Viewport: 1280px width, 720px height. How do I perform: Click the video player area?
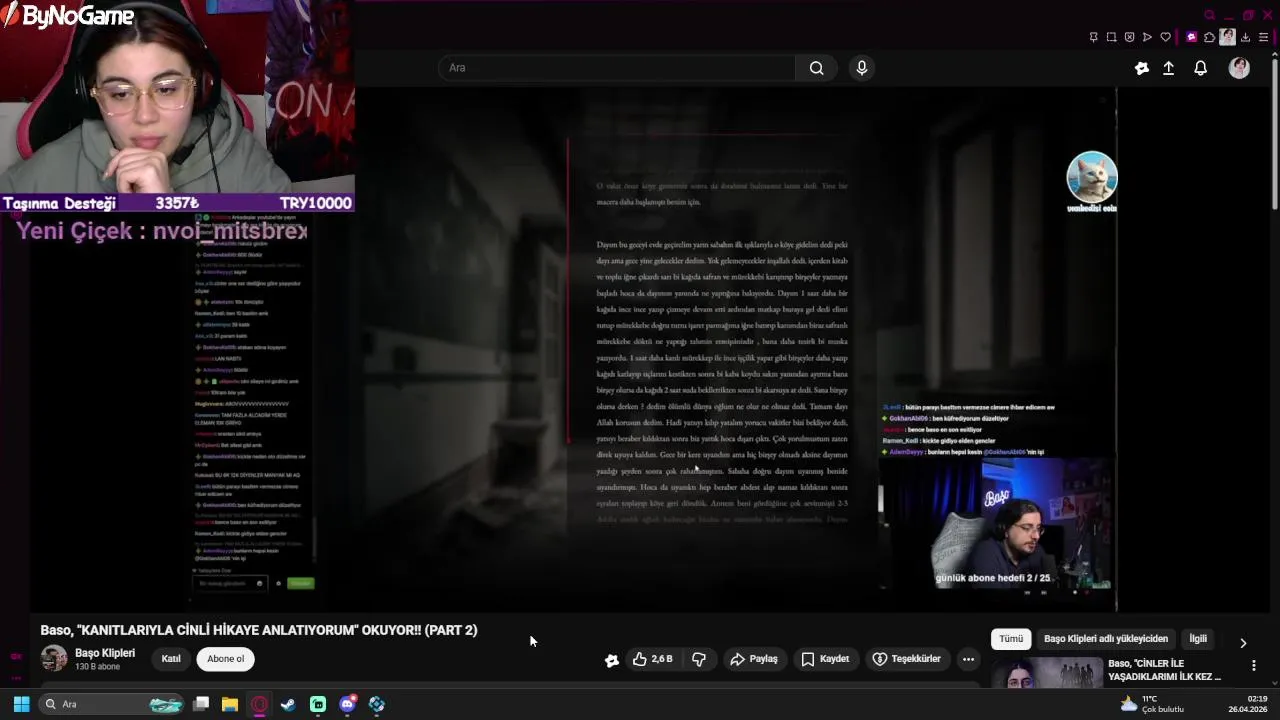(x=652, y=350)
